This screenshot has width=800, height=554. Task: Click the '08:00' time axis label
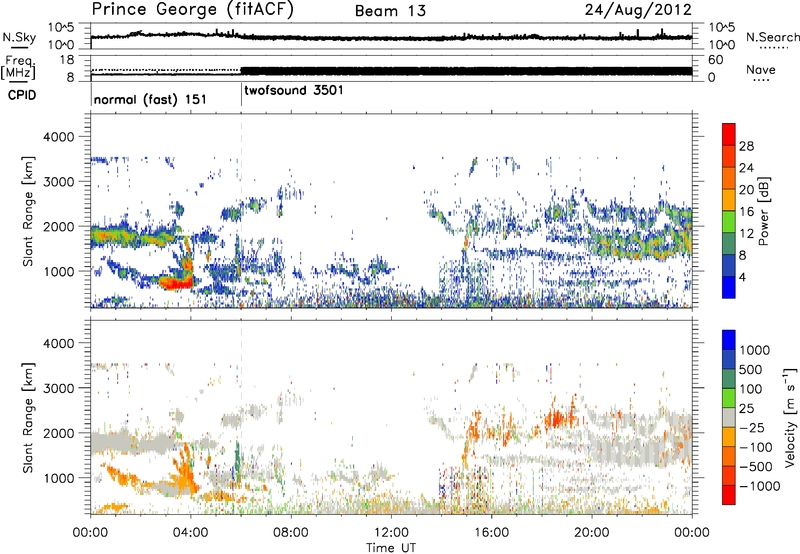(290, 533)
